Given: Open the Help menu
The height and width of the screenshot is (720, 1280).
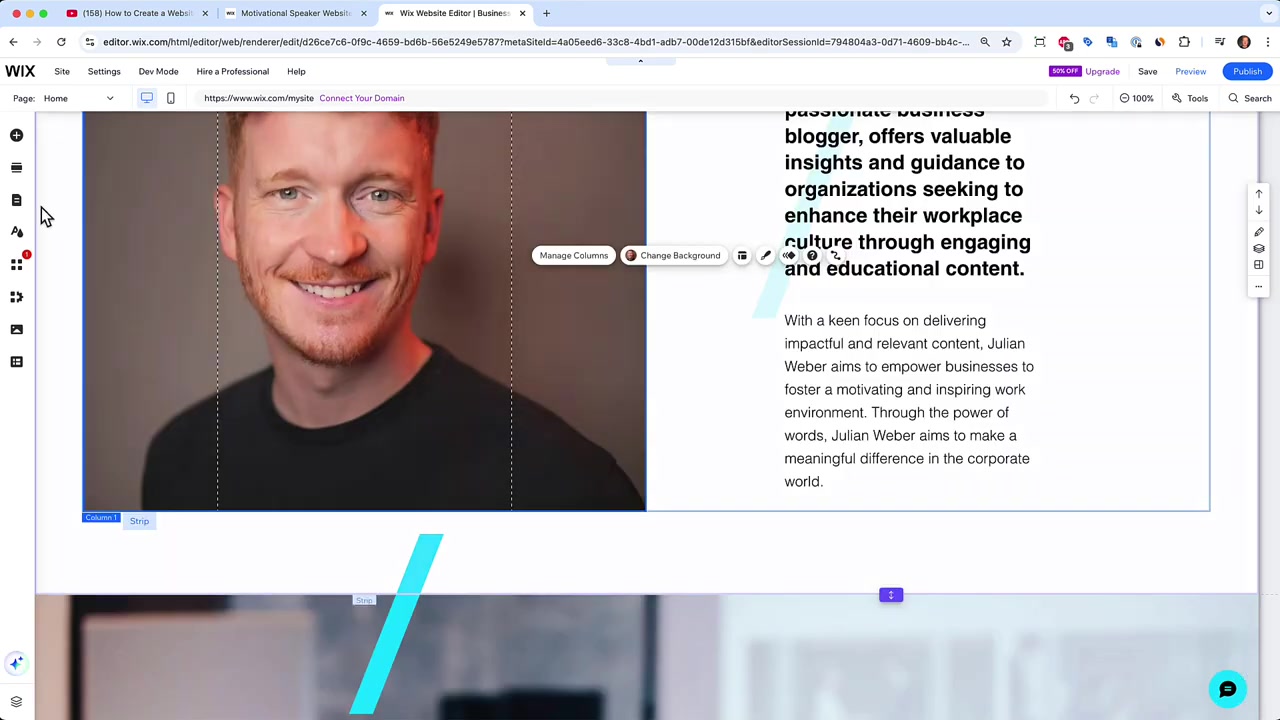Looking at the screenshot, I should coord(296,72).
